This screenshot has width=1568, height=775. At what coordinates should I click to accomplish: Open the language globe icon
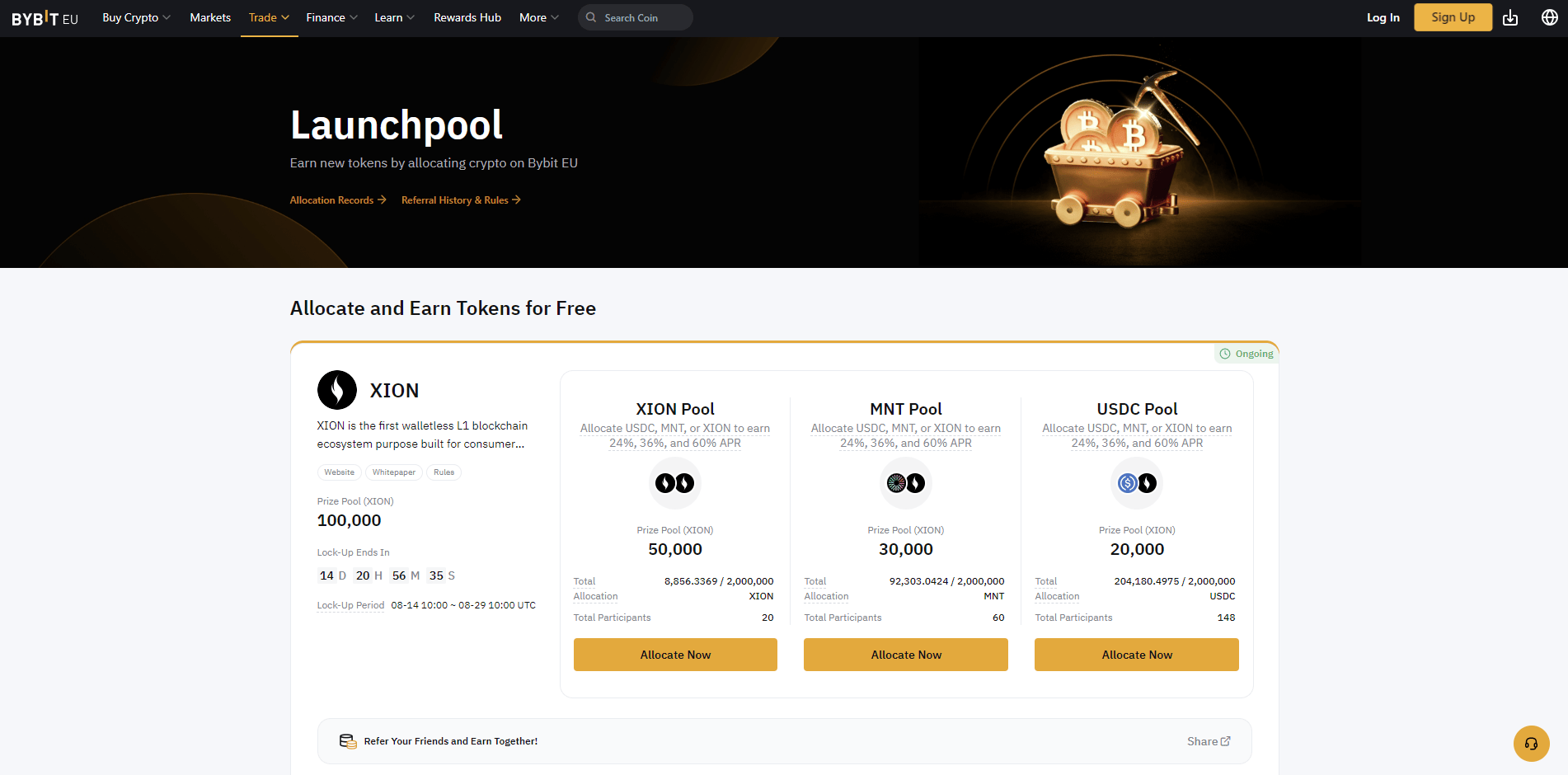(x=1550, y=17)
